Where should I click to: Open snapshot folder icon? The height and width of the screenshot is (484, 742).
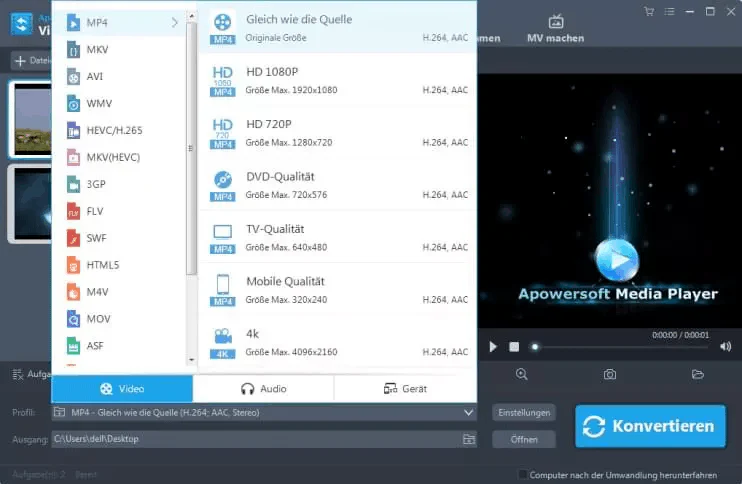click(x=698, y=374)
